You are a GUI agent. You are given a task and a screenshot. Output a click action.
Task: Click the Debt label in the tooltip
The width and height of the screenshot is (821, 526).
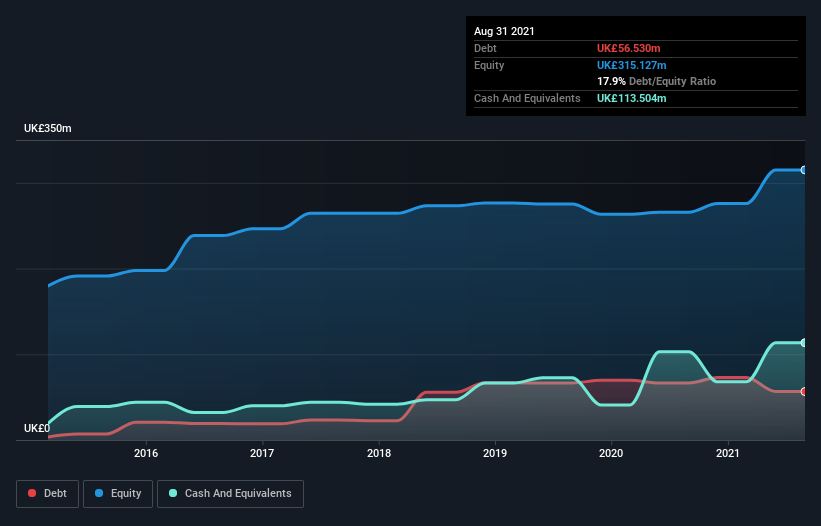(485, 48)
